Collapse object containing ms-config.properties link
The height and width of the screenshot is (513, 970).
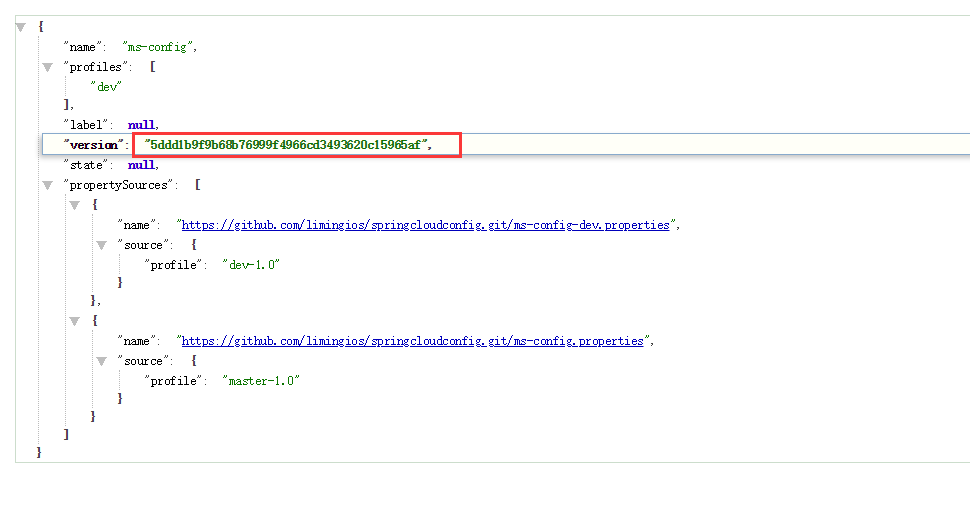75,321
